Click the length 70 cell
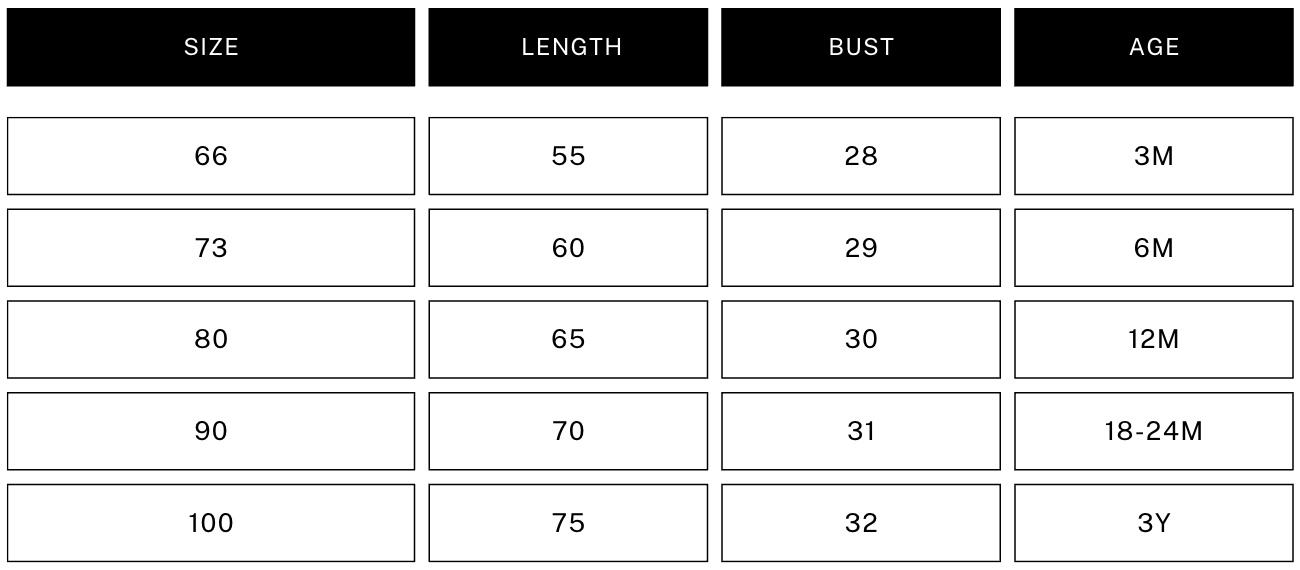This screenshot has height=570, width=1300. (568, 431)
